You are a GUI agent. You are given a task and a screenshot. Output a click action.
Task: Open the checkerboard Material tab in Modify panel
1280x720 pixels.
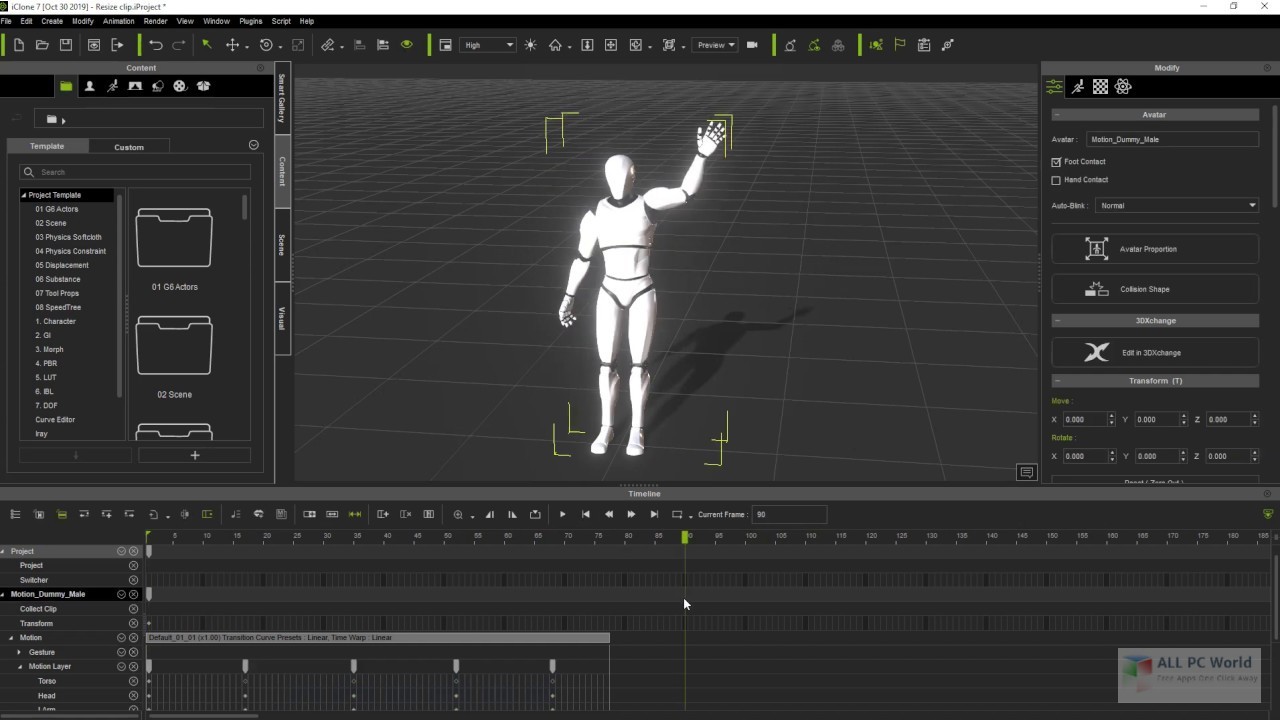pyautogui.click(x=1100, y=87)
